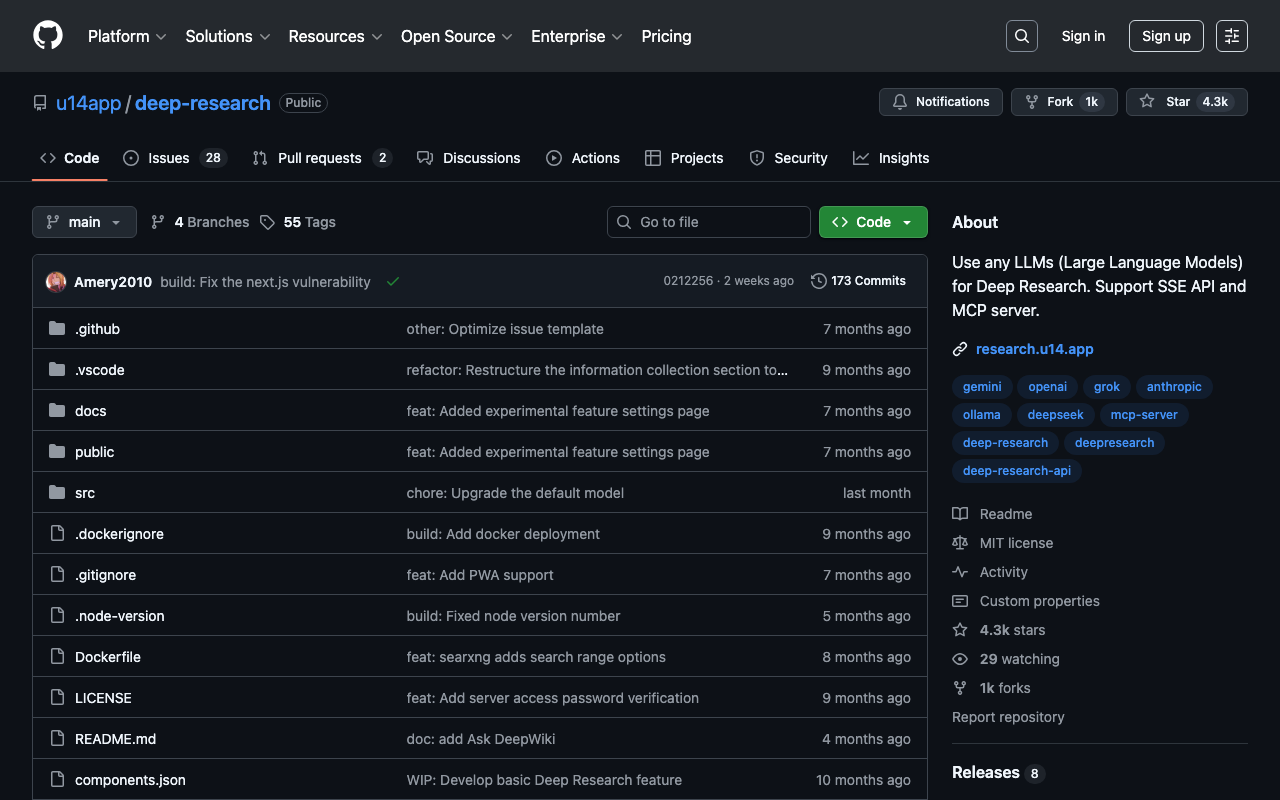Open appearance settings icon in header
The image size is (1280, 800).
point(1231,36)
